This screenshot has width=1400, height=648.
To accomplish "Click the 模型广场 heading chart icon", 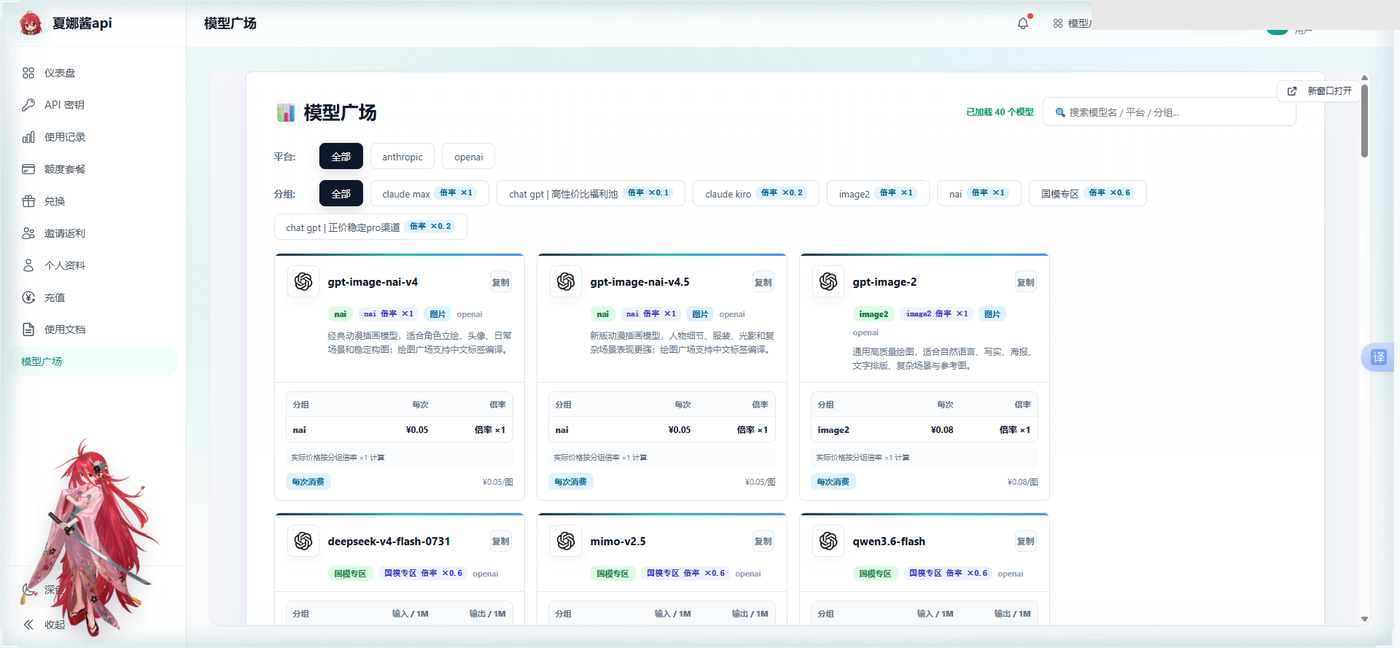I will (285, 113).
